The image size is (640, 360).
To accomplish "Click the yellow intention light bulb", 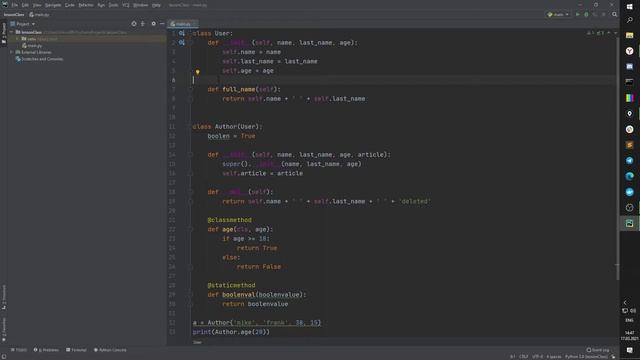I will point(198,72).
